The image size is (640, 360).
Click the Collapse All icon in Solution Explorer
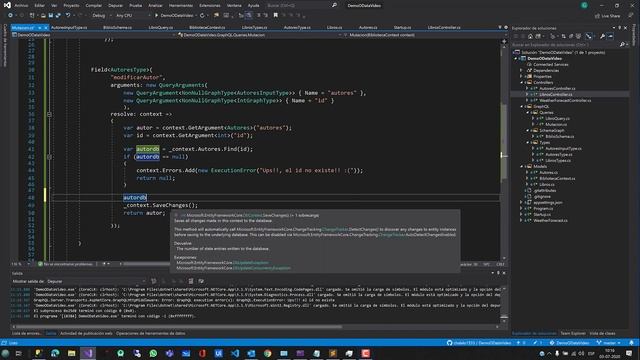click(571, 36)
